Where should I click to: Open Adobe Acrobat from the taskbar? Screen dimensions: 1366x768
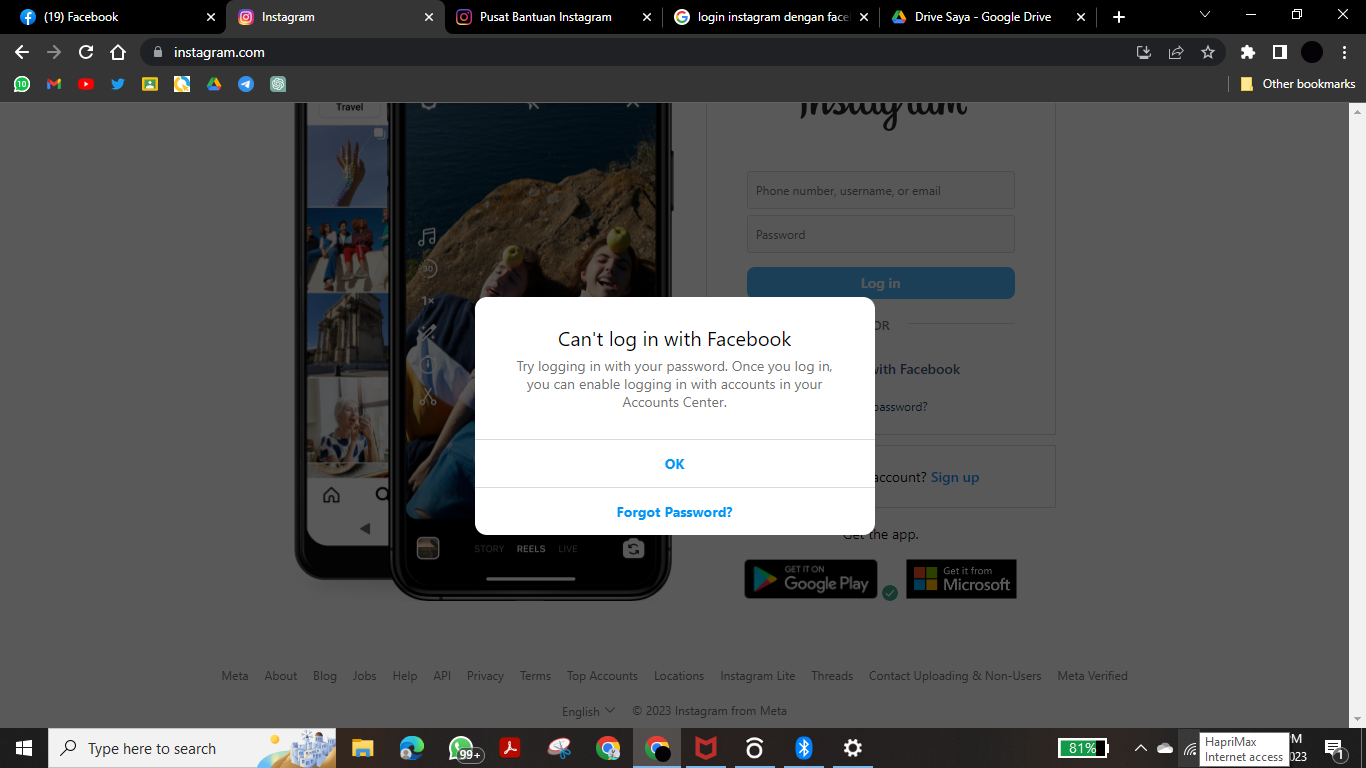510,748
